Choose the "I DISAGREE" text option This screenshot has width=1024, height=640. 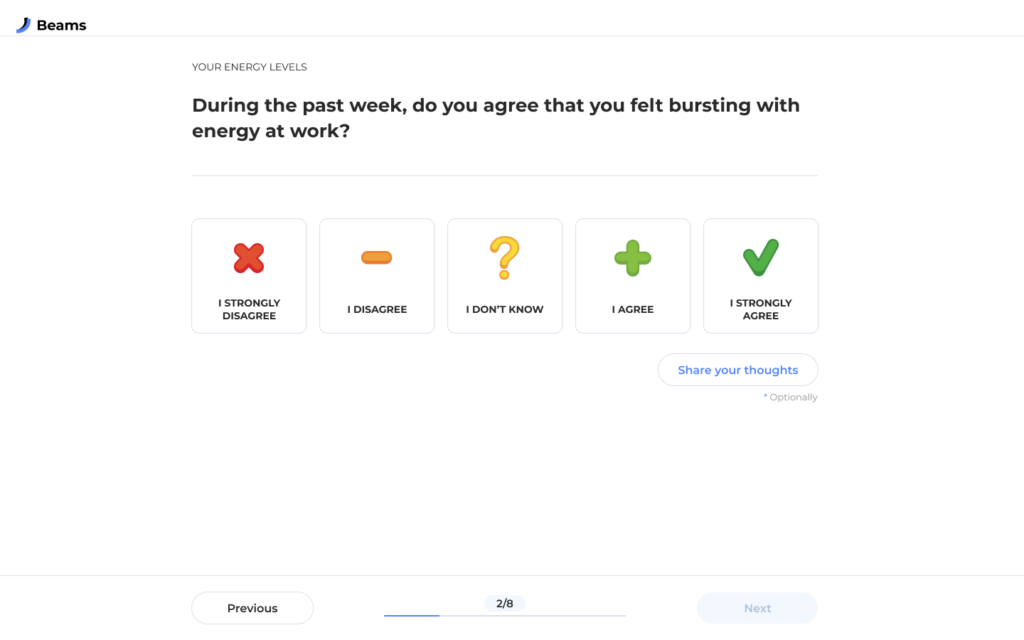[x=377, y=309]
